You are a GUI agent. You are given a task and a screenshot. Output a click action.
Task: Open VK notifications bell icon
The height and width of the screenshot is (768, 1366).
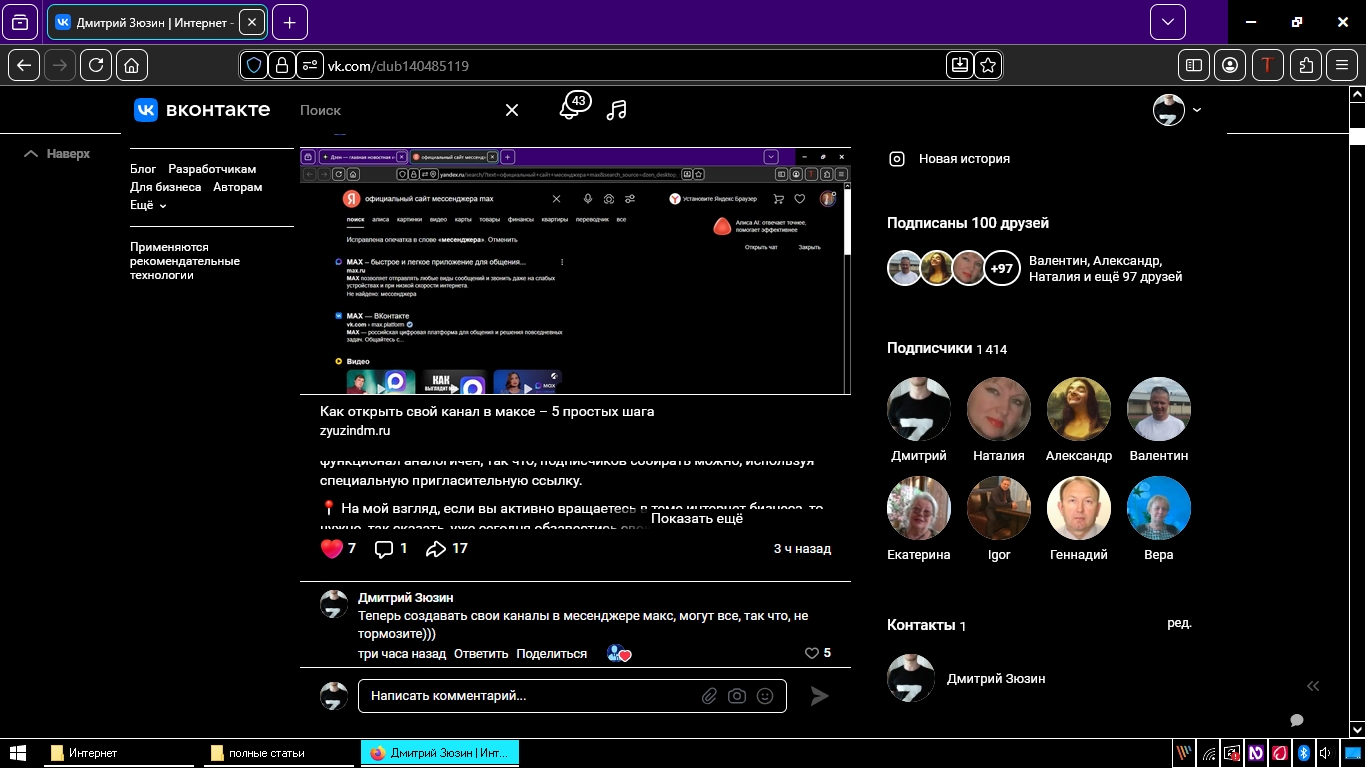[571, 108]
